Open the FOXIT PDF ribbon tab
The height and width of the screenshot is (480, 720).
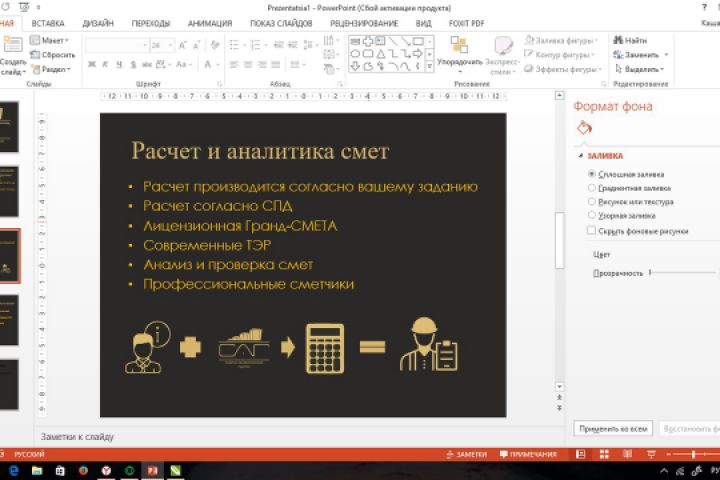click(x=467, y=23)
